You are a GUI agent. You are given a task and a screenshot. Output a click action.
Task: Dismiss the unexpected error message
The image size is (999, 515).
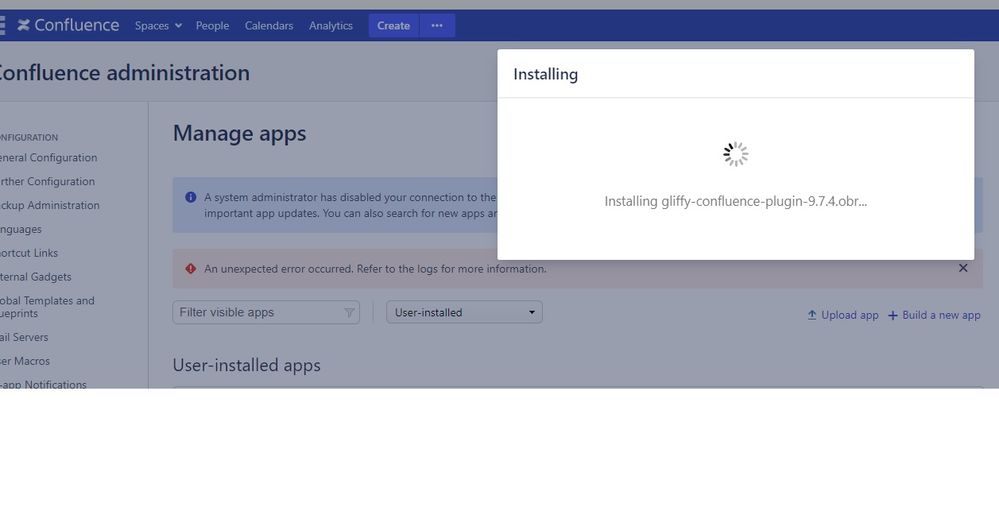point(963,268)
